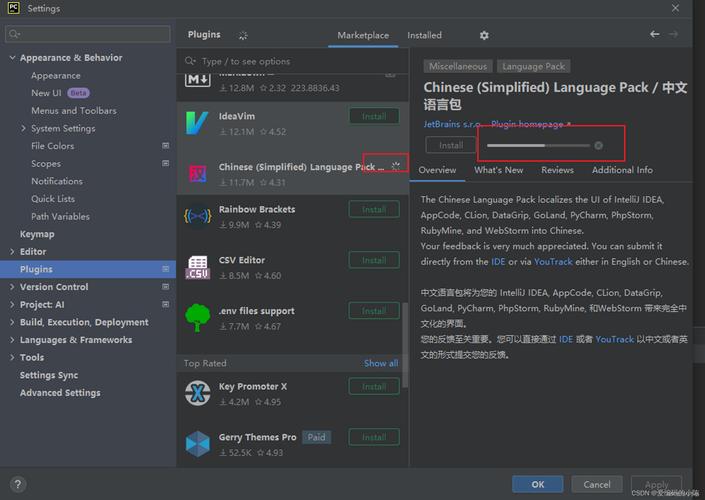The width and height of the screenshot is (705, 500).
Task: Open the What's New tab
Action: [498, 170]
